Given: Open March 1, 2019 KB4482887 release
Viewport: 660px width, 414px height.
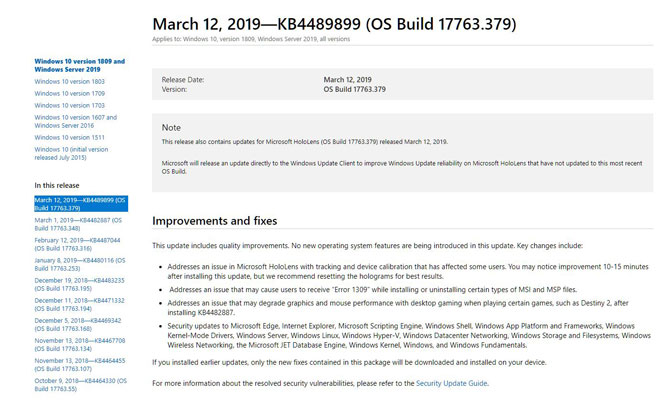Looking at the screenshot, I should tap(78, 224).
